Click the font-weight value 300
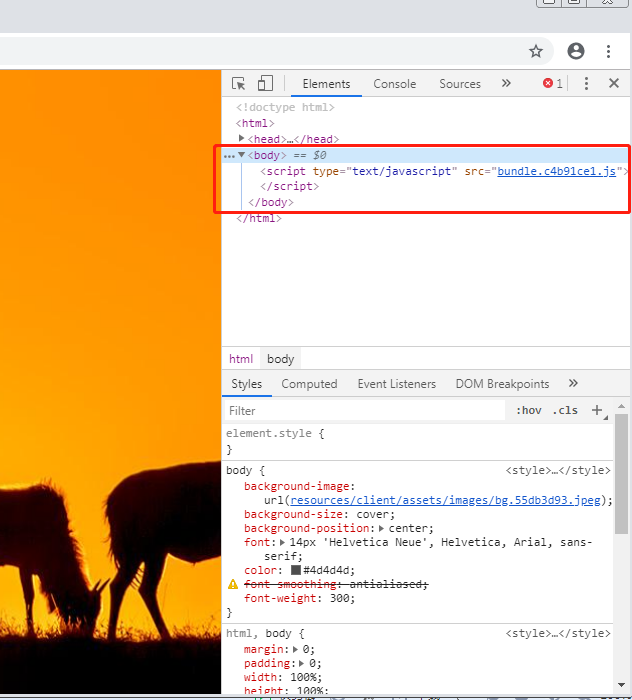 pyautogui.click(x=339, y=598)
